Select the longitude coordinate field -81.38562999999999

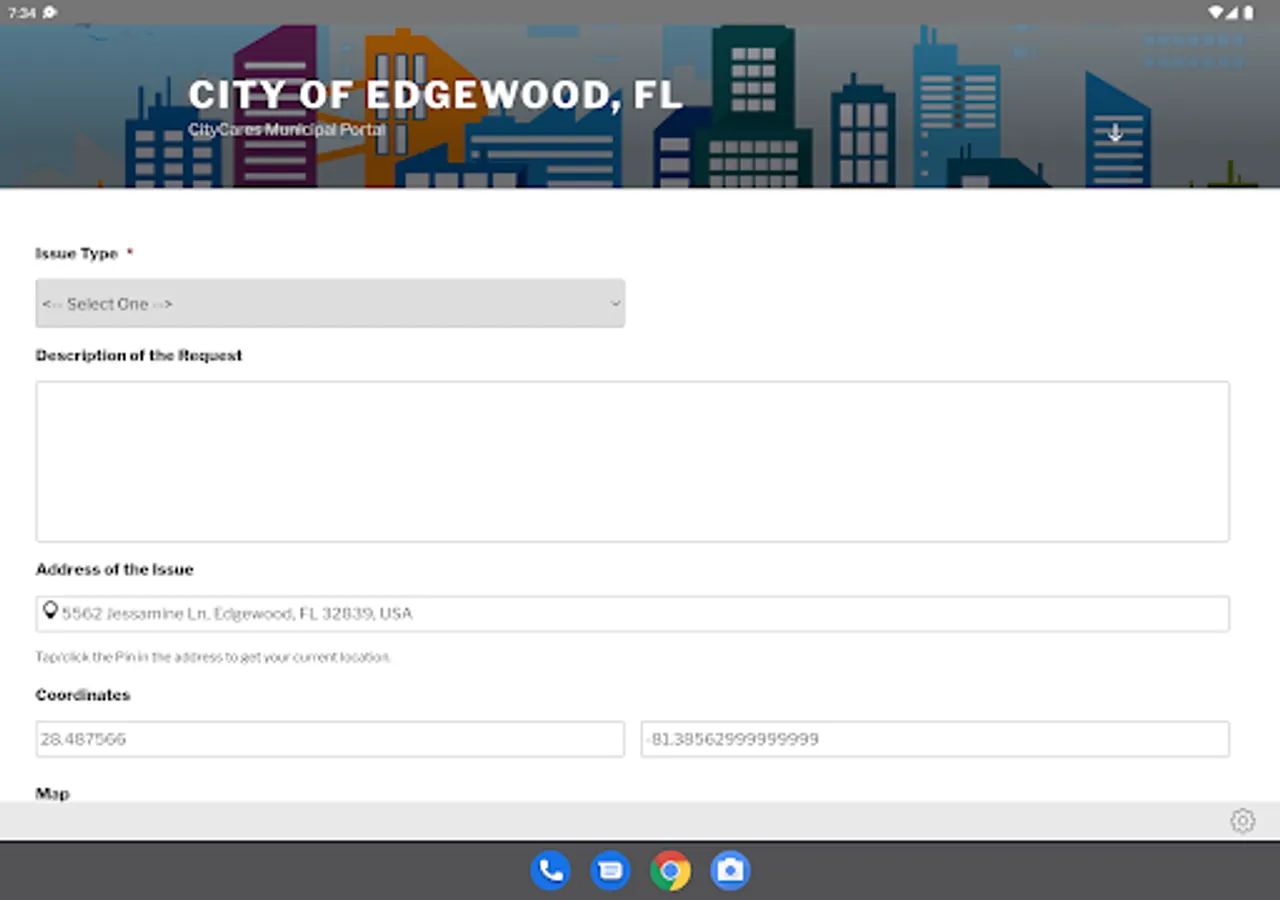[935, 739]
